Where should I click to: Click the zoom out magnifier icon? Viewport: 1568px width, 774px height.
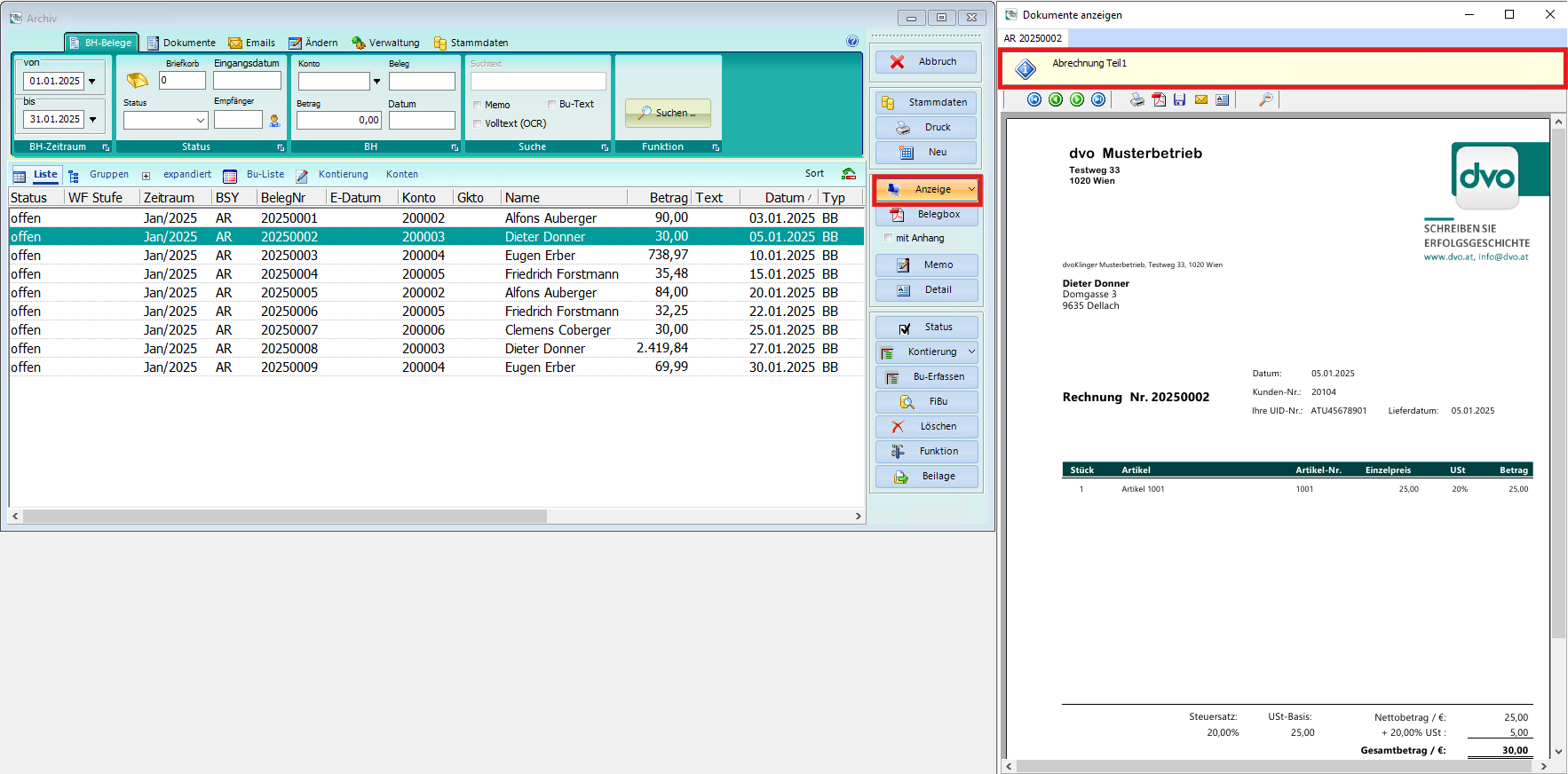click(x=1266, y=99)
